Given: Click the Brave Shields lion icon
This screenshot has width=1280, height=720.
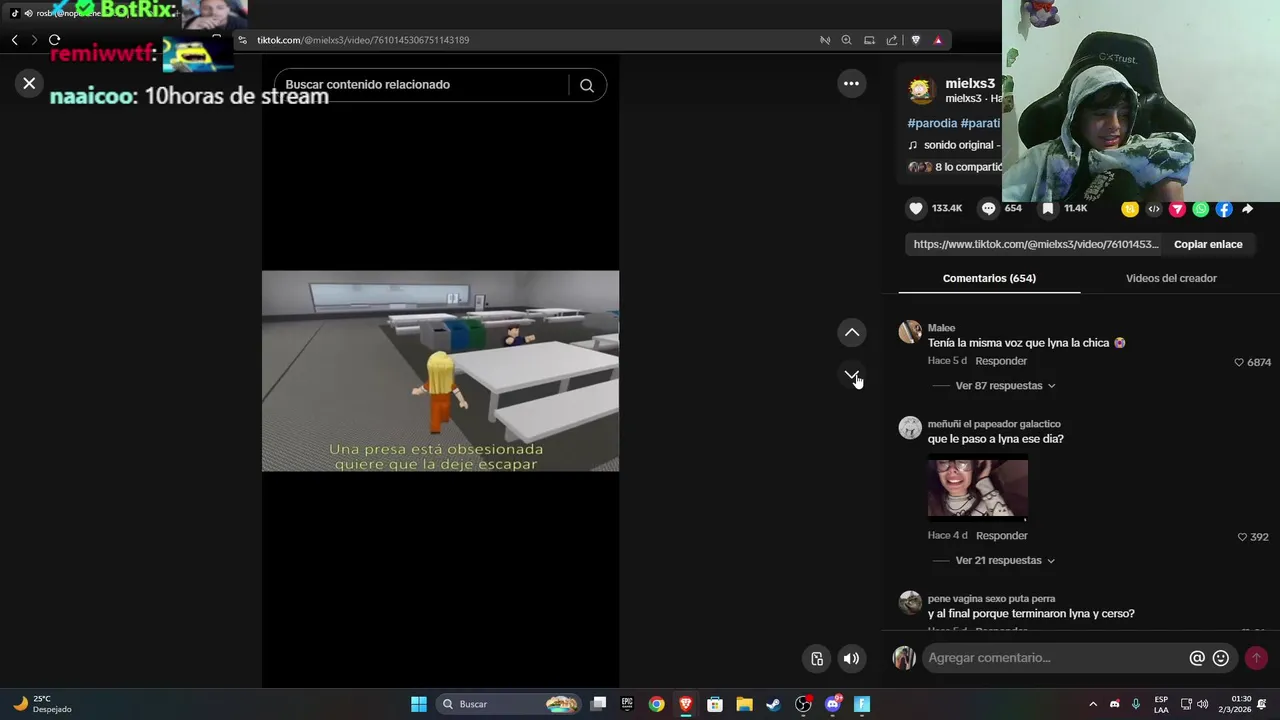Looking at the screenshot, I should (915, 40).
